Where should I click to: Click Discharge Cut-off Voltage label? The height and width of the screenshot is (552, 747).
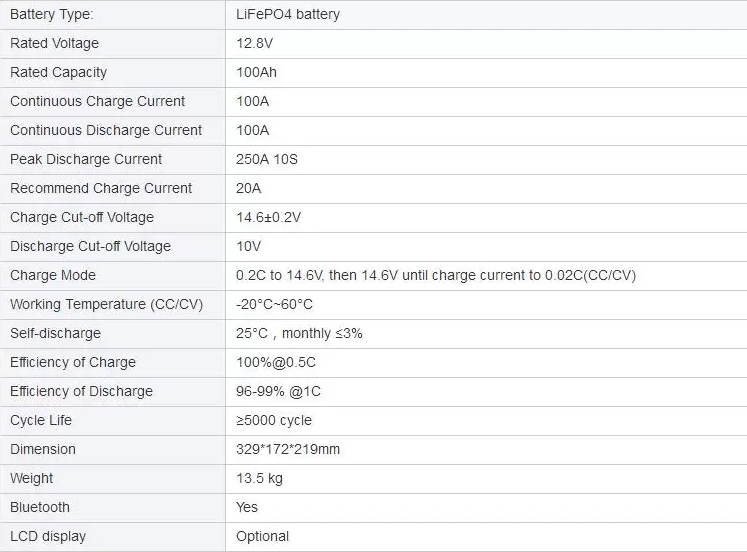pos(90,246)
